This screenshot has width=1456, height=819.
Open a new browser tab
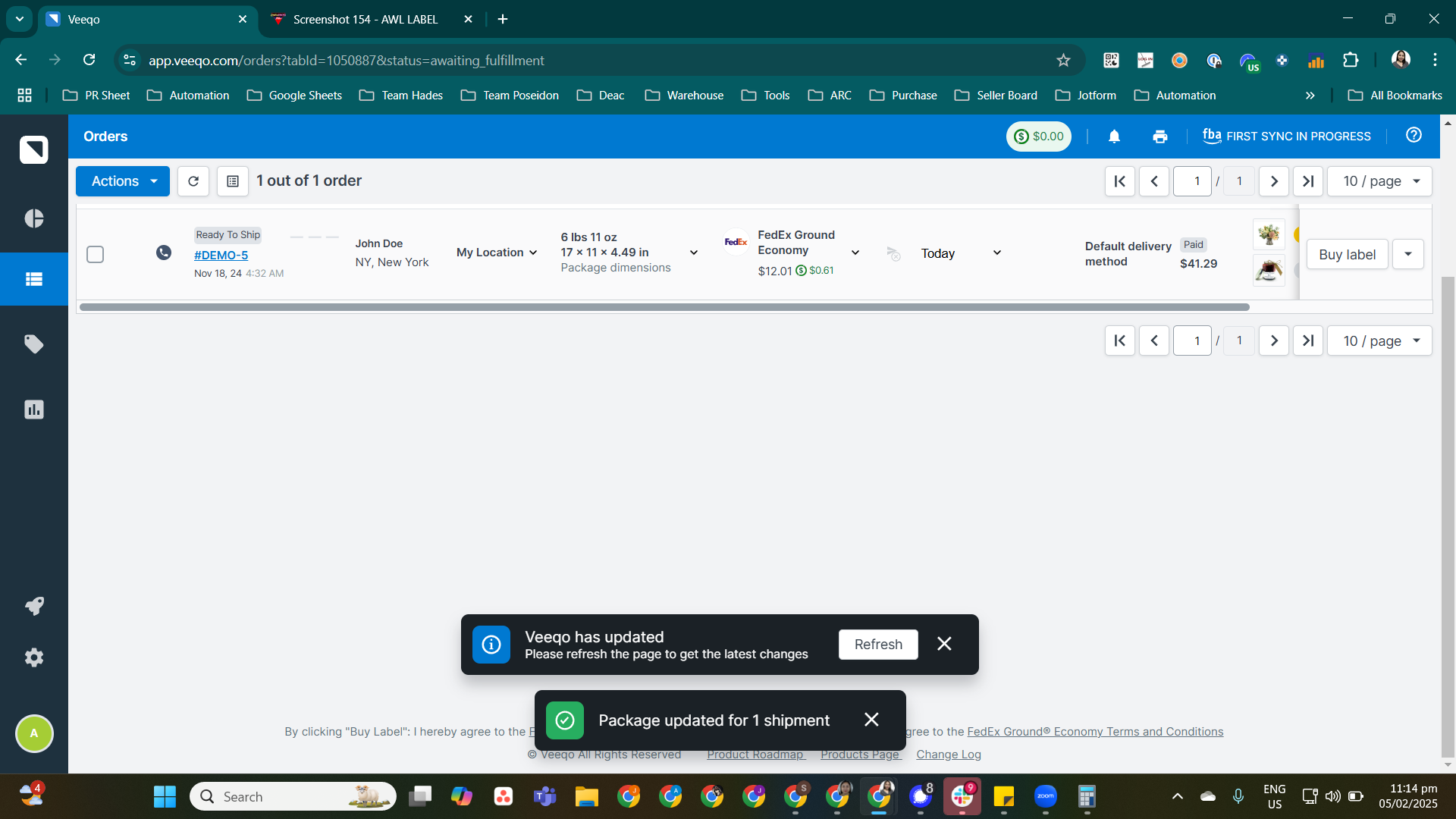tap(503, 19)
